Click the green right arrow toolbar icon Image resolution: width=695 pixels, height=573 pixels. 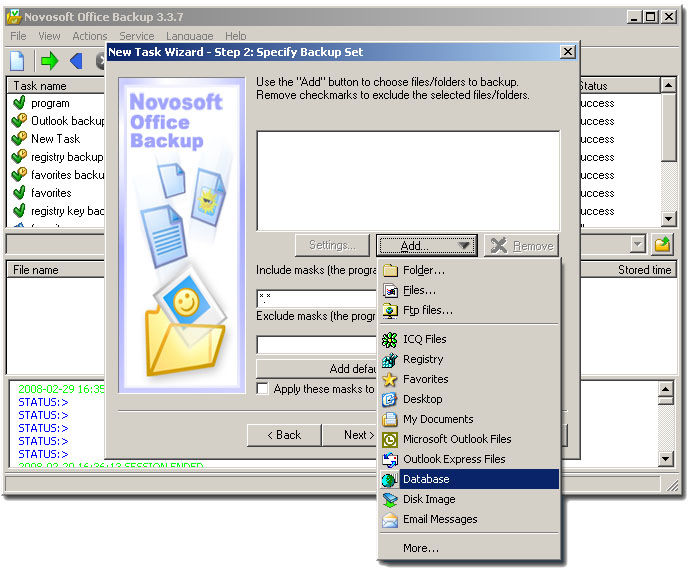point(49,61)
